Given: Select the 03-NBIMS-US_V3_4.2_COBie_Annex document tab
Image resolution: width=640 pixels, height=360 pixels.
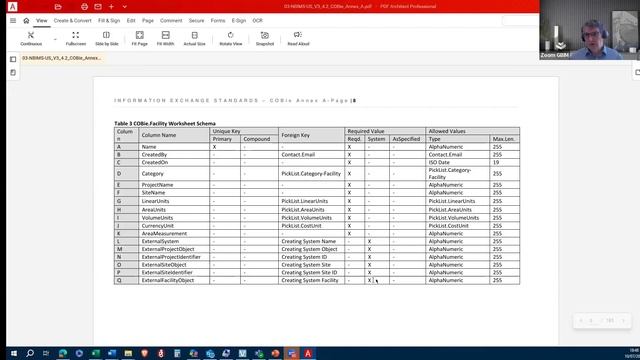Looking at the screenshot, I should click(x=62, y=58).
